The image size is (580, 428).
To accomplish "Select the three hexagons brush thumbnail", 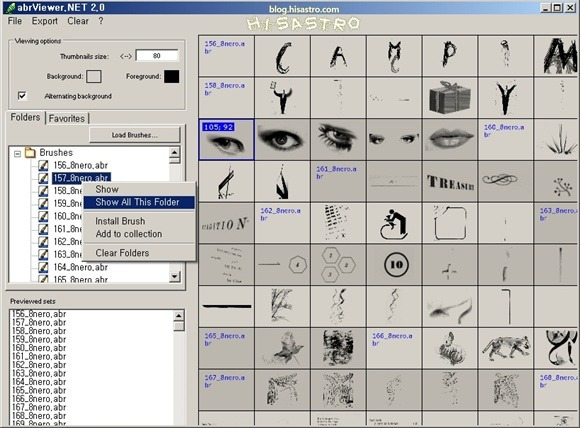I will click(x=338, y=265).
